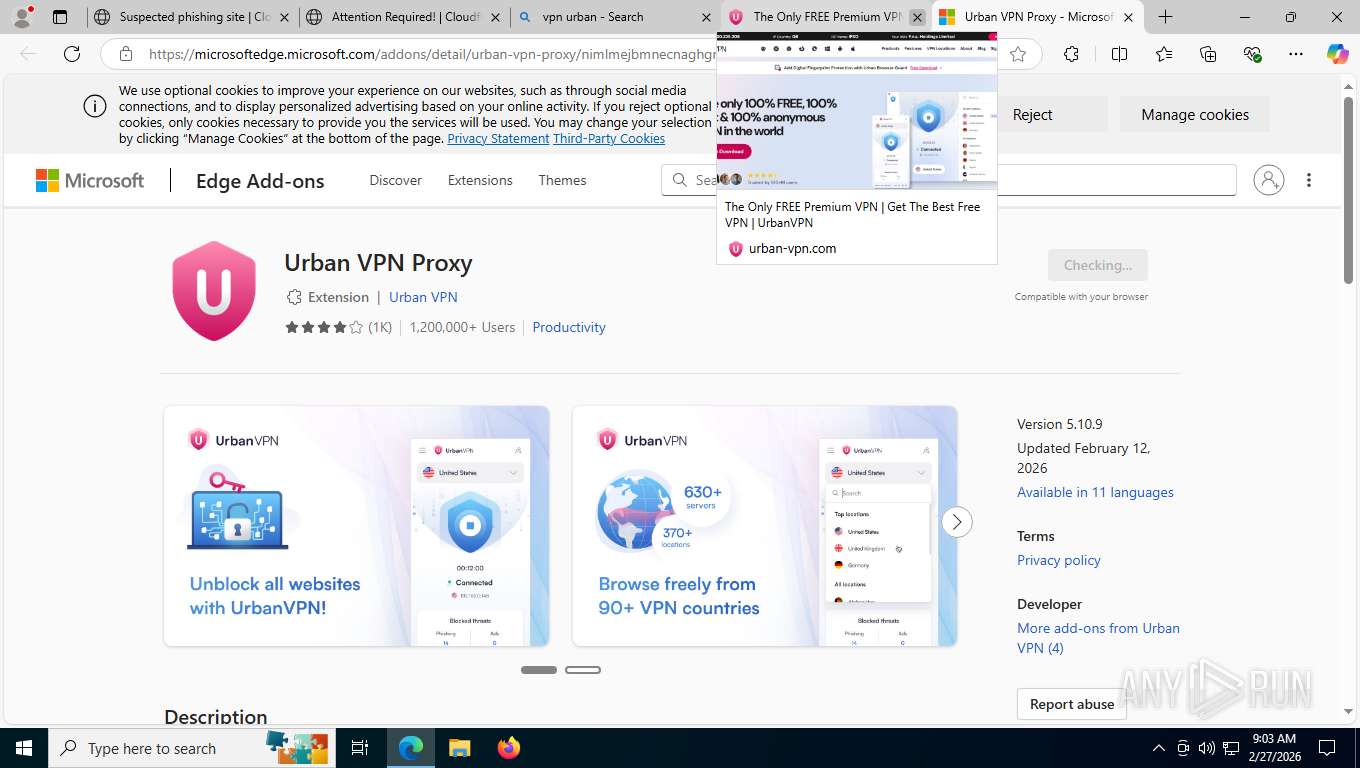The height and width of the screenshot is (768, 1360).
Task: Open File Explorer from the taskbar
Action: coord(459,748)
